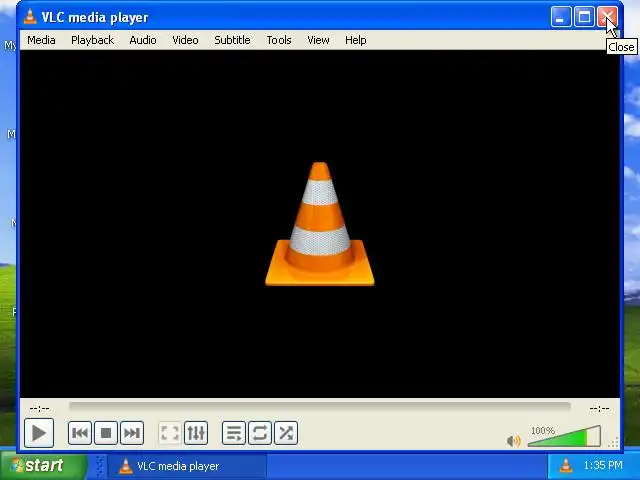
Task: Click the playback seek bar
Action: pos(320,407)
